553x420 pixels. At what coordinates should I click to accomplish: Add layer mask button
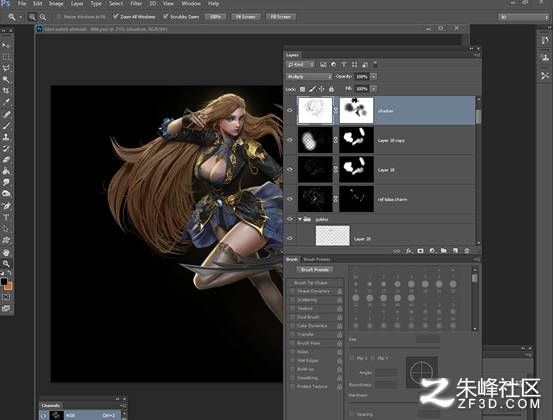[x=420, y=251]
